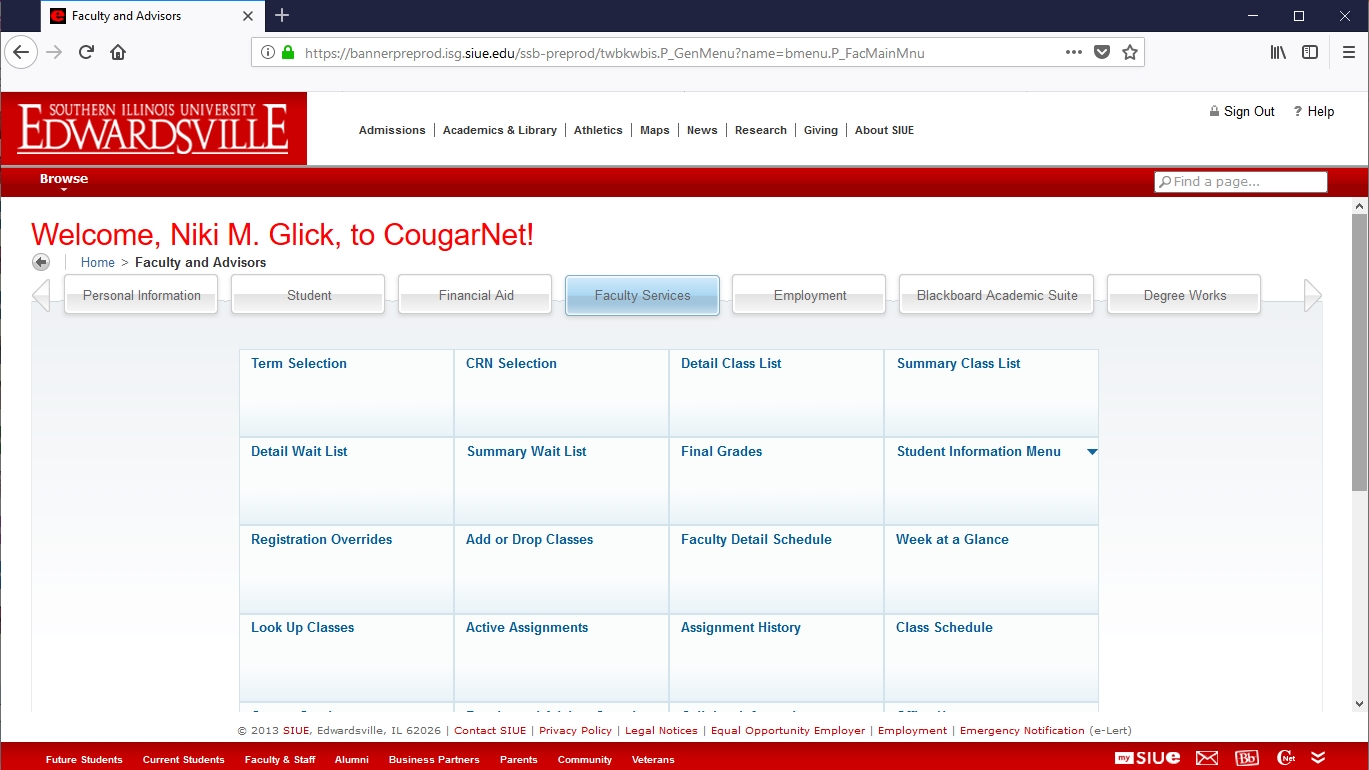Open the Final Grades link

(721, 452)
